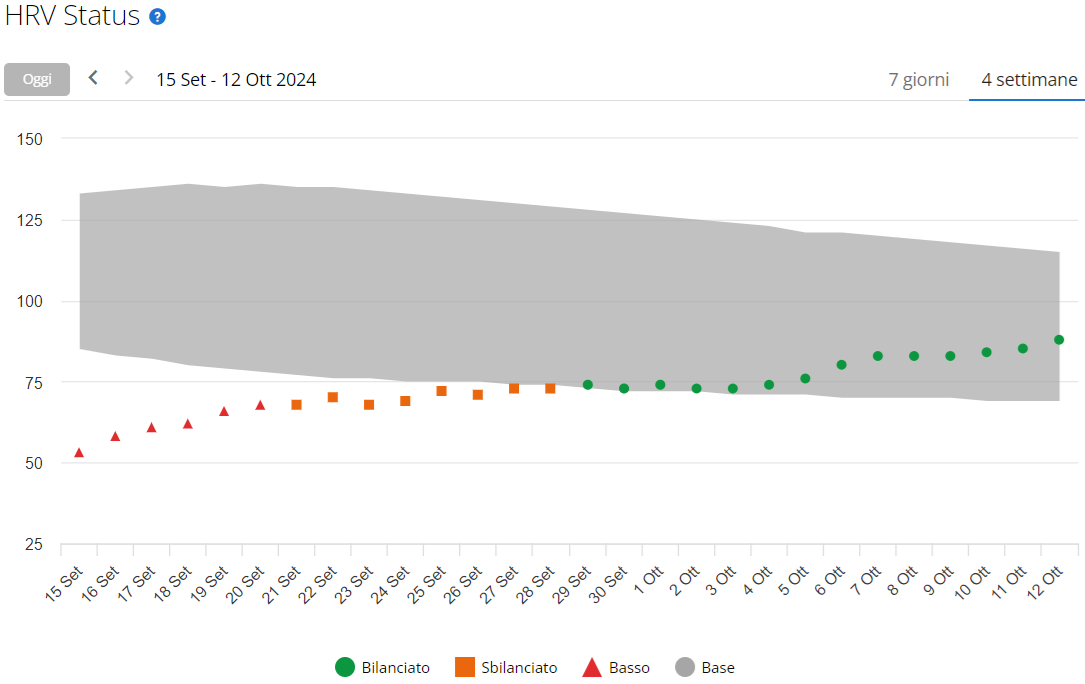Select the 25 Set orange square data point
Screen dimensions: 1085x684
click(x=441, y=391)
